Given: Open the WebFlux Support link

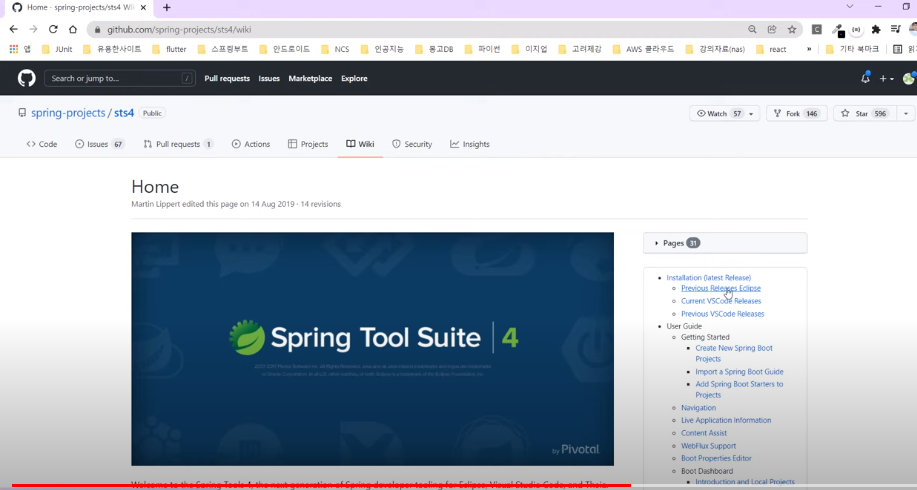Looking at the screenshot, I should pyautogui.click(x=708, y=446).
